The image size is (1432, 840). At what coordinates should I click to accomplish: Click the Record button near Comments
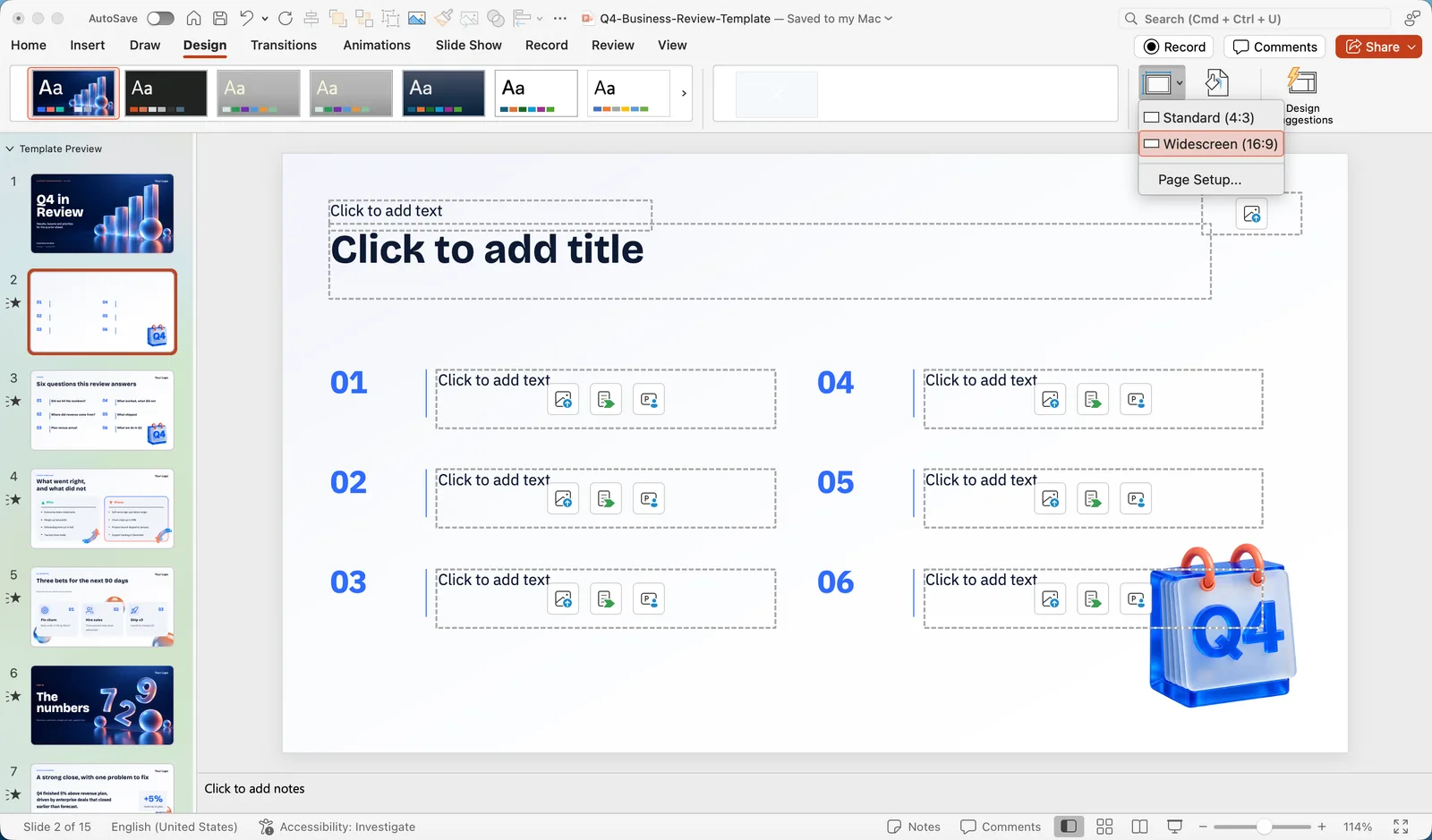point(1174,47)
